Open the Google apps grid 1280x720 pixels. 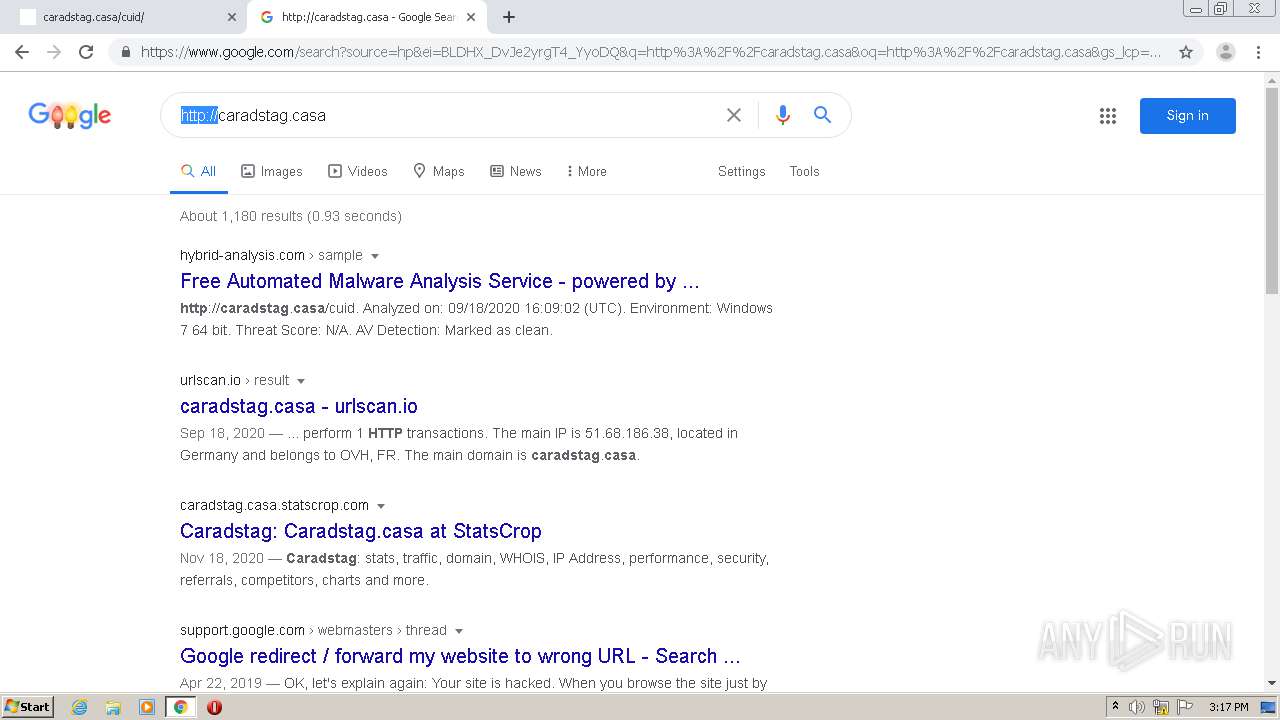(x=1108, y=116)
